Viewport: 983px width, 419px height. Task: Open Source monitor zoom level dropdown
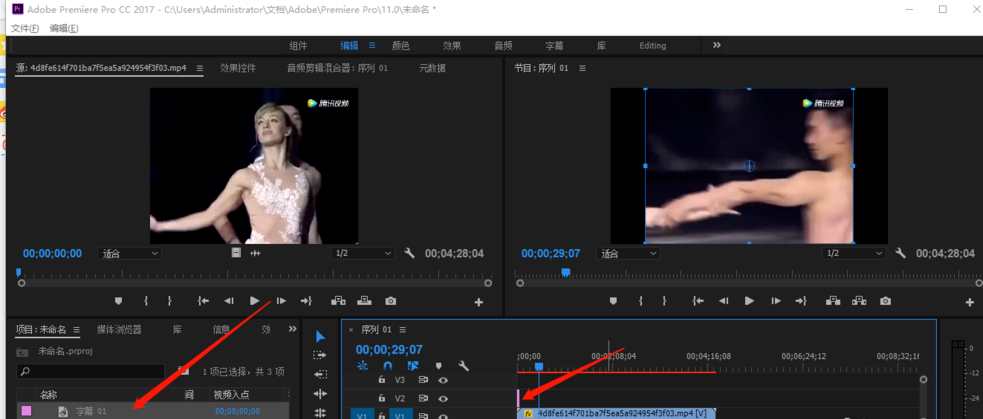click(130, 254)
